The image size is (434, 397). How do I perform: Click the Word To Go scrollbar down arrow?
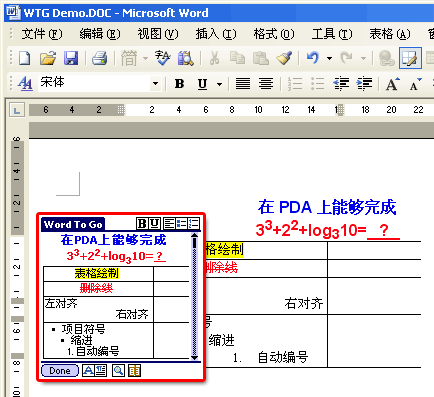click(x=194, y=358)
